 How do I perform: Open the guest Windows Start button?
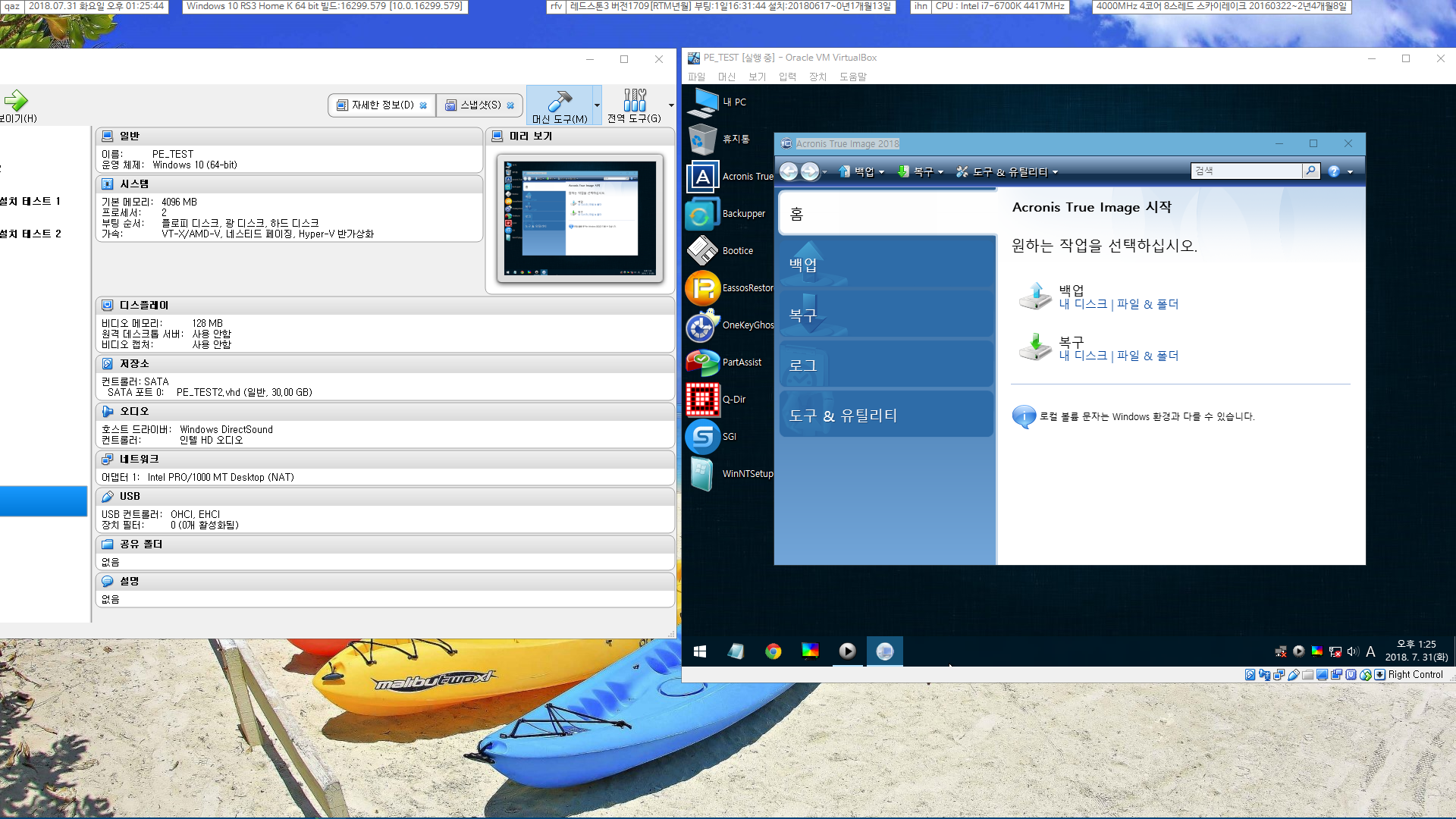[700, 651]
